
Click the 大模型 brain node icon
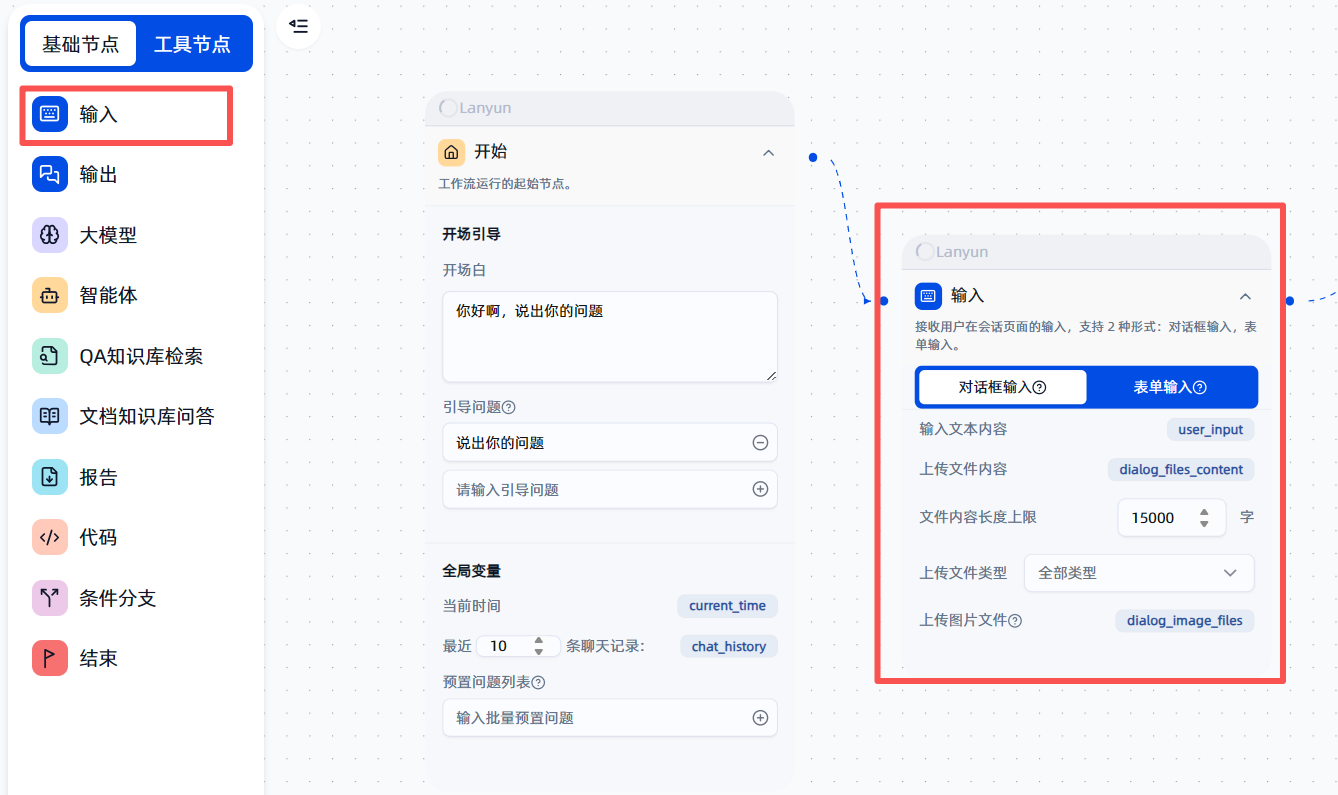pyautogui.click(x=50, y=235)
